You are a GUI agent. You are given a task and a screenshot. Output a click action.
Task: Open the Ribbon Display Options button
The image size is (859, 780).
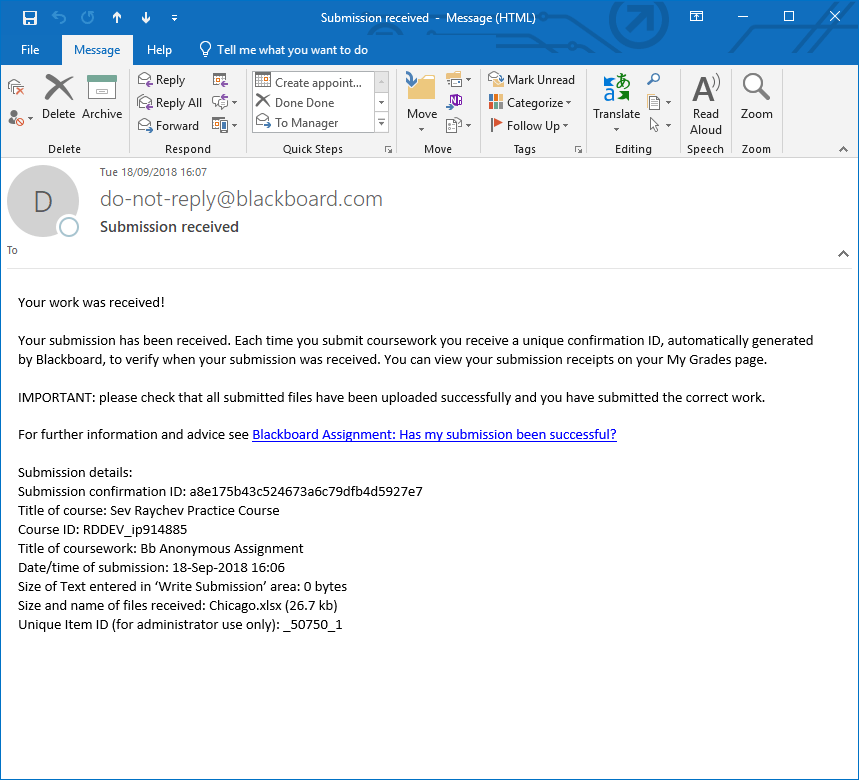696,16
